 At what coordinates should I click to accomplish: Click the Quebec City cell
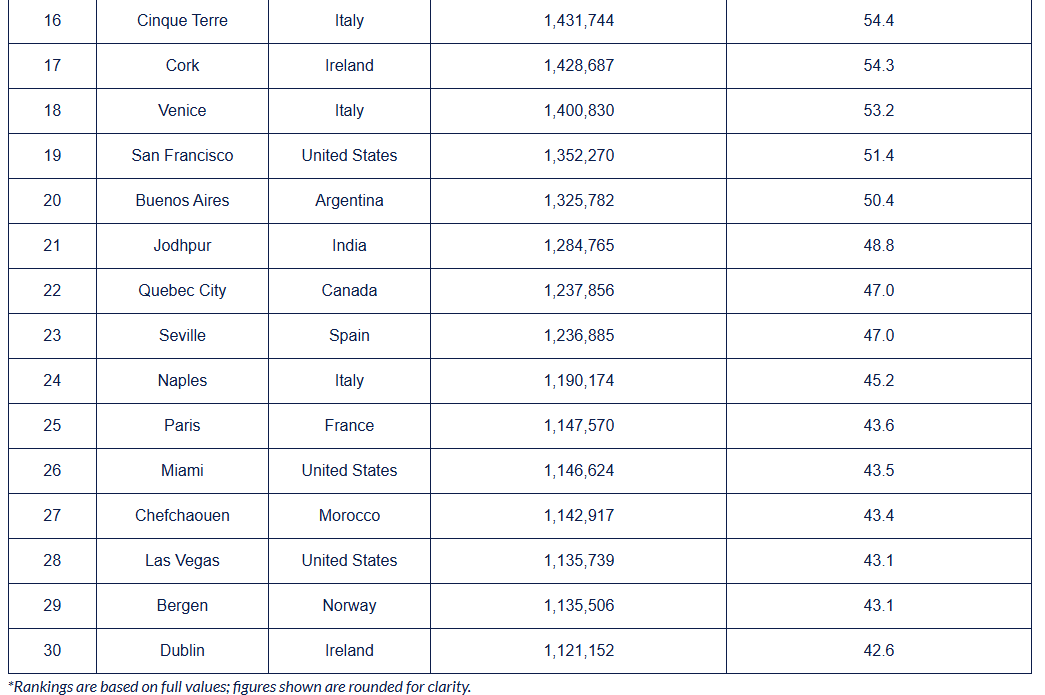[x=182, y=290]
